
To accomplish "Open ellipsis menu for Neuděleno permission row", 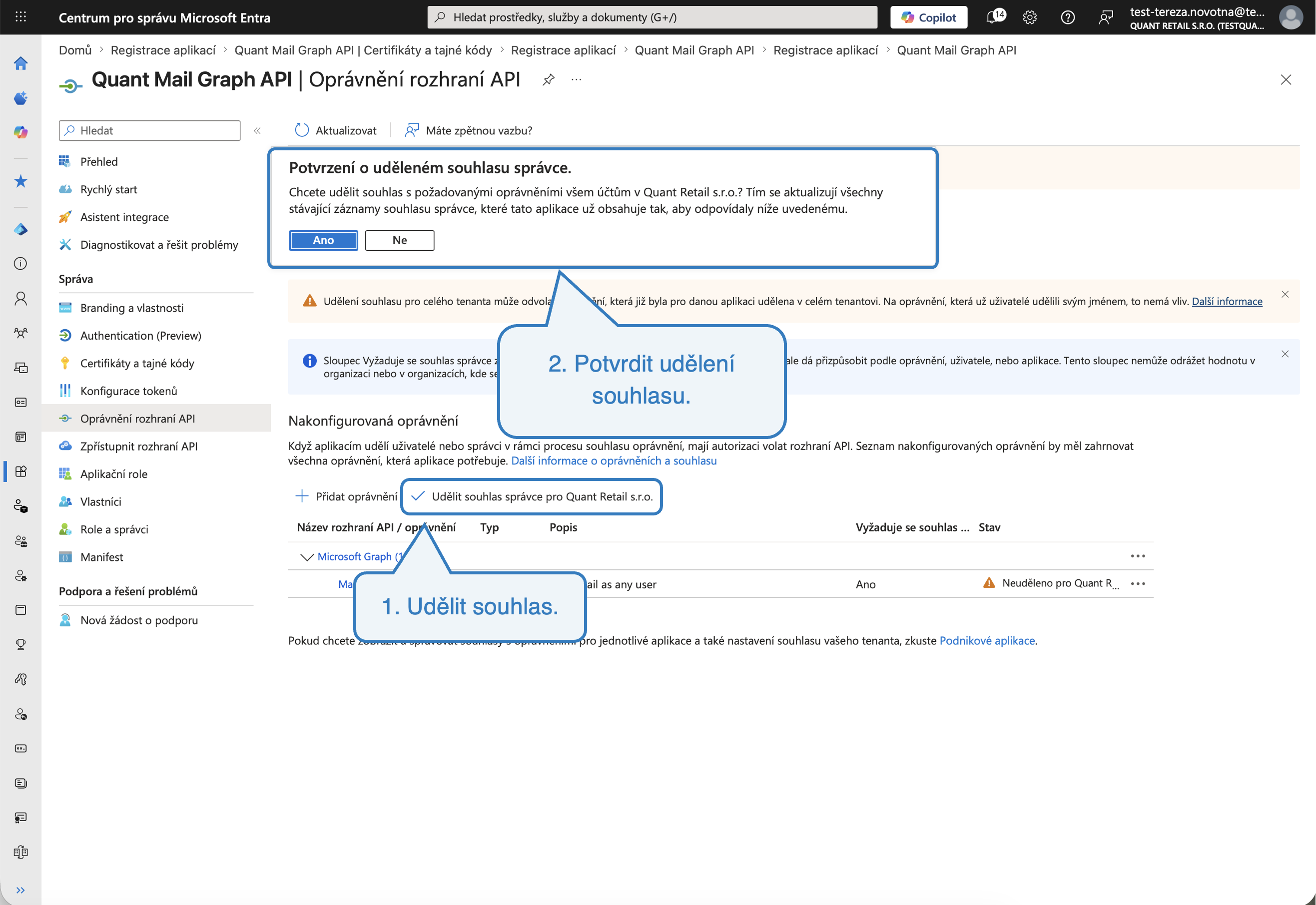I will 1138,583.
